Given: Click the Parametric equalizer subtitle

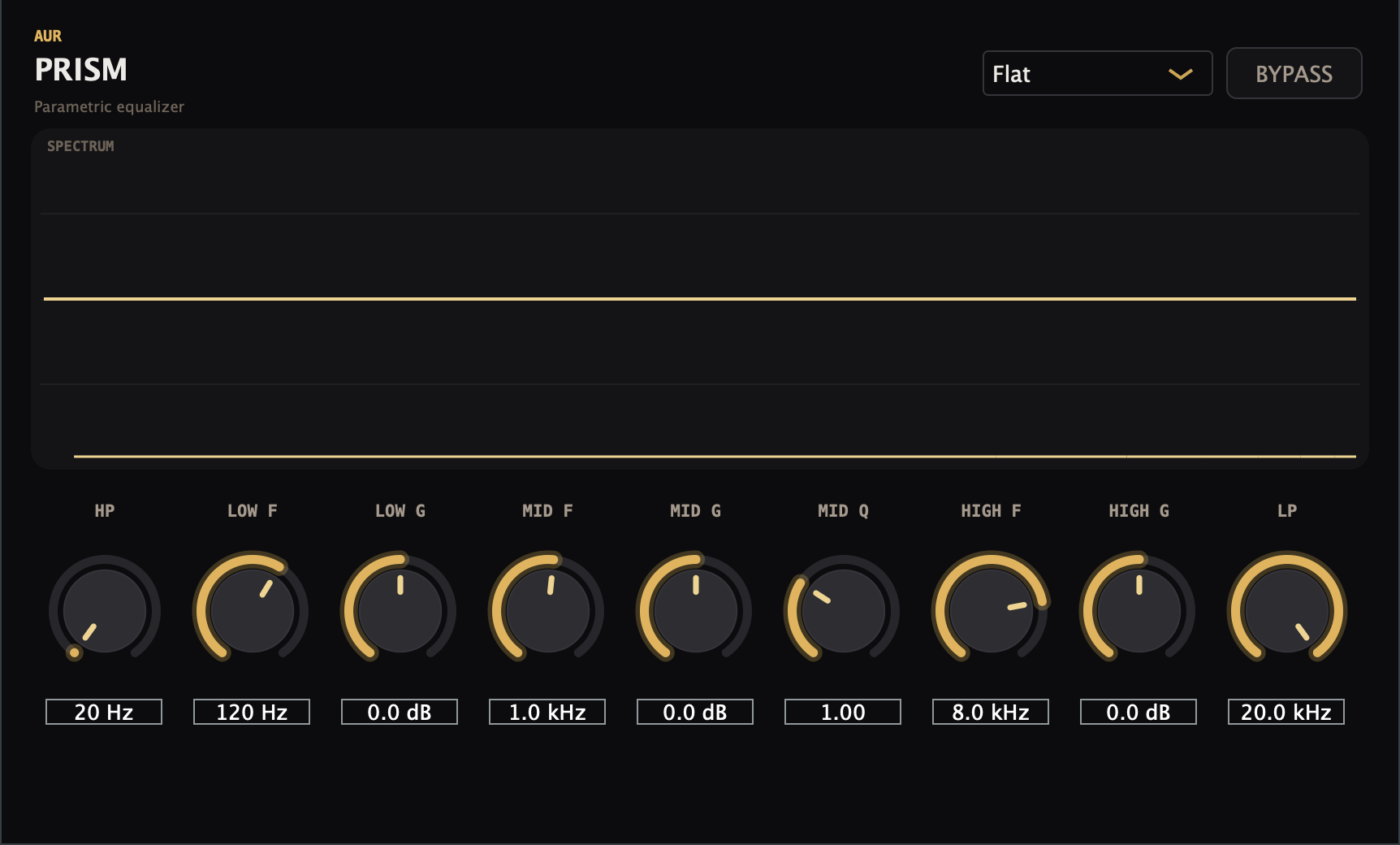Looking at the screenshot, I should (x=109, y=106).
